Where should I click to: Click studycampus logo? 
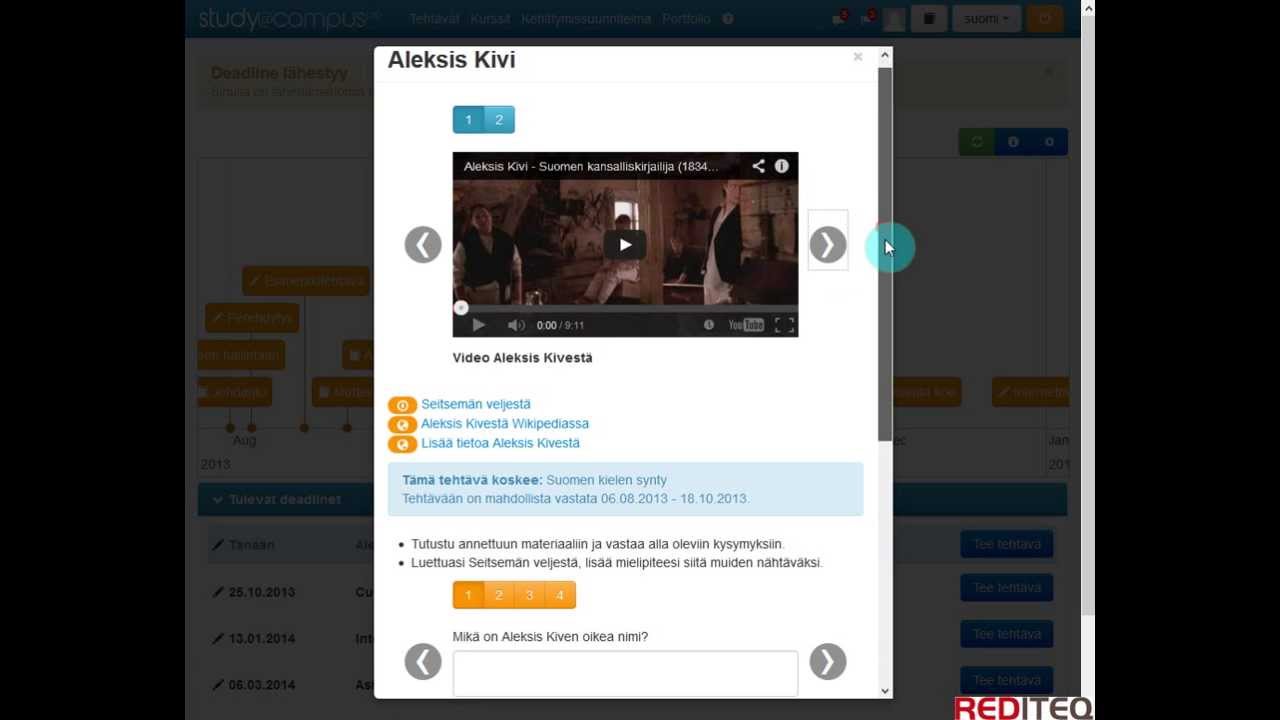click(x=290, y=18)
